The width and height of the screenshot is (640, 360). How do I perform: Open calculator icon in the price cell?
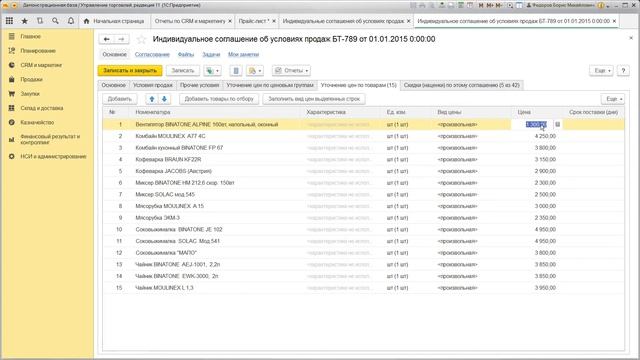[x=558, y=124]
